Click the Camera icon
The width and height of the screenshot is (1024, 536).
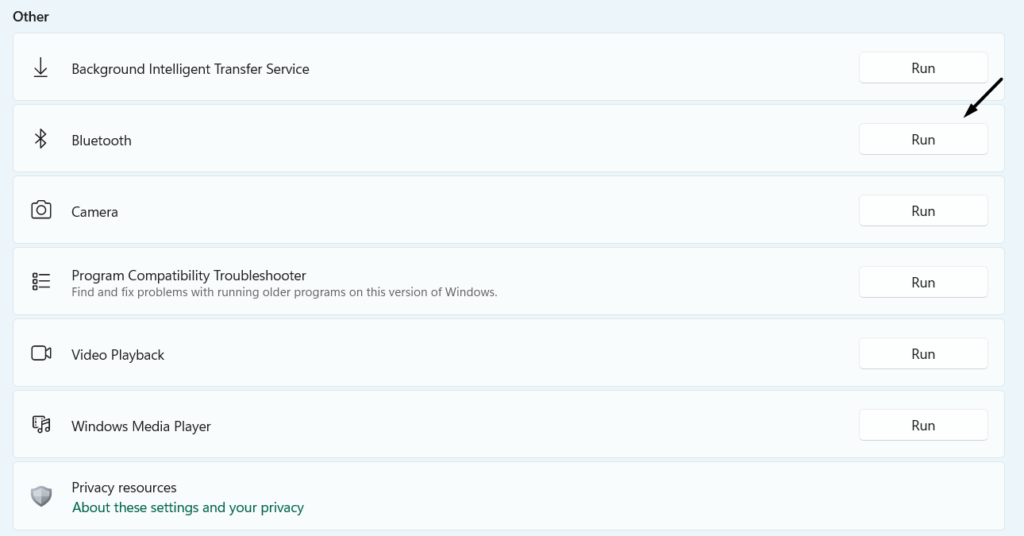41,211
